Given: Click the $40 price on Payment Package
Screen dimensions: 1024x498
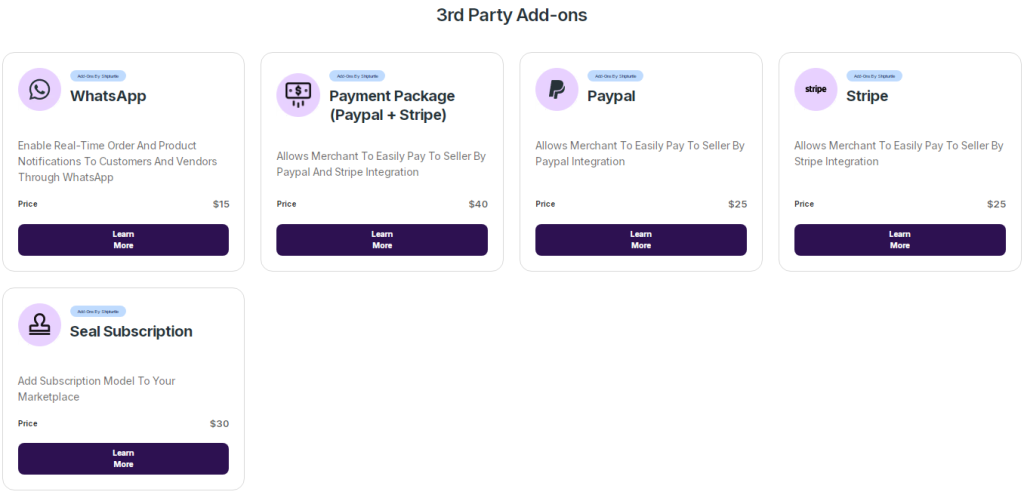Looking at the screenshot, I should coord(478,204).
